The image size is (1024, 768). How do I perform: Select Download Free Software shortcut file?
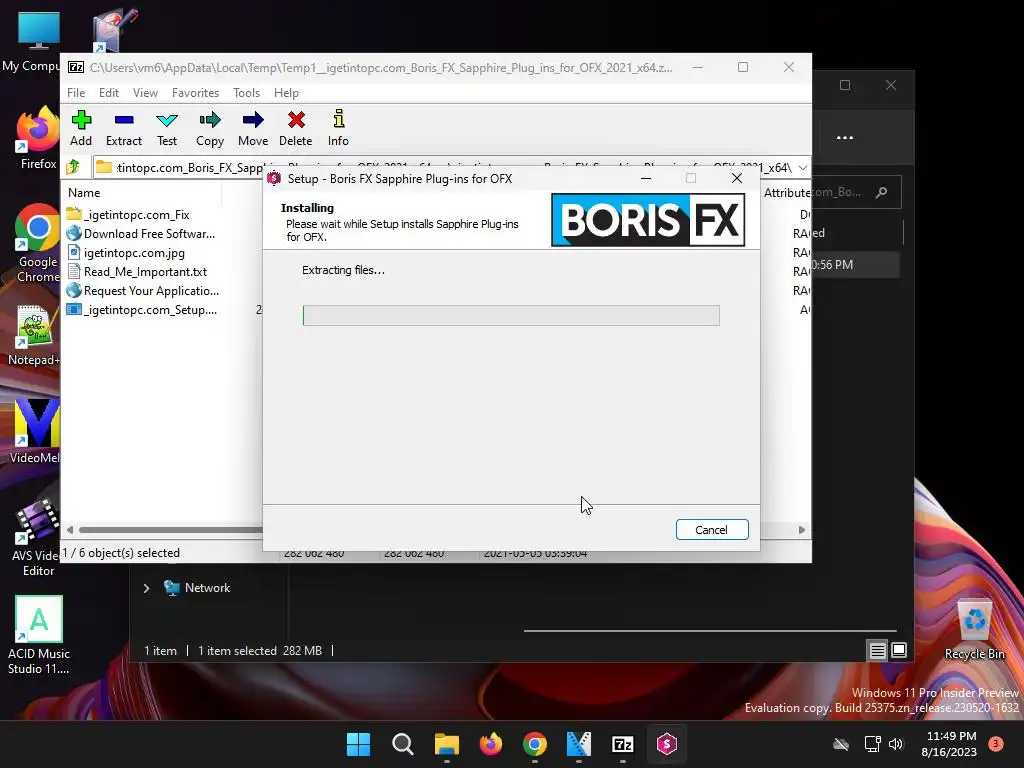[140, 234]
